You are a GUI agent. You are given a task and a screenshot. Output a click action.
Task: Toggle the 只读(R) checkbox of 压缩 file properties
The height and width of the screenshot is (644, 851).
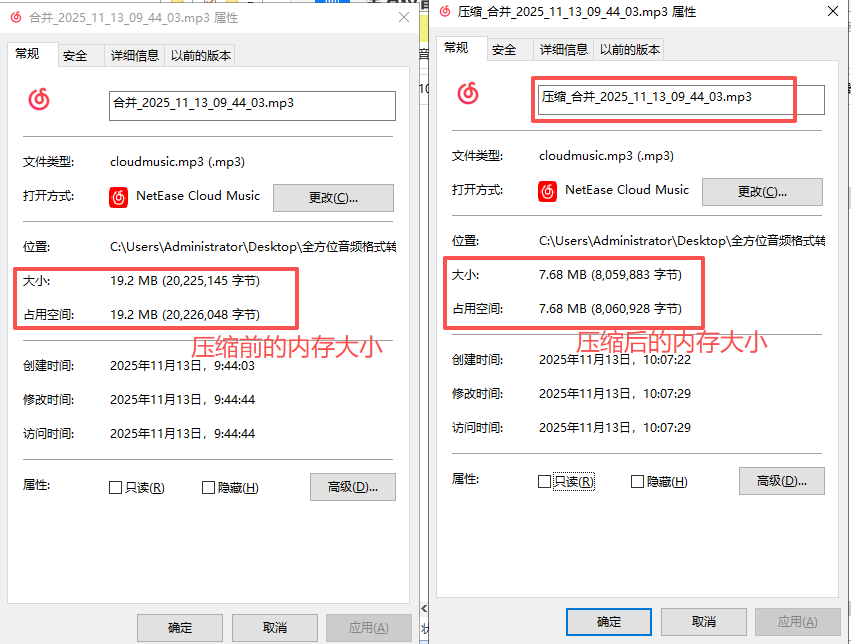545,481
